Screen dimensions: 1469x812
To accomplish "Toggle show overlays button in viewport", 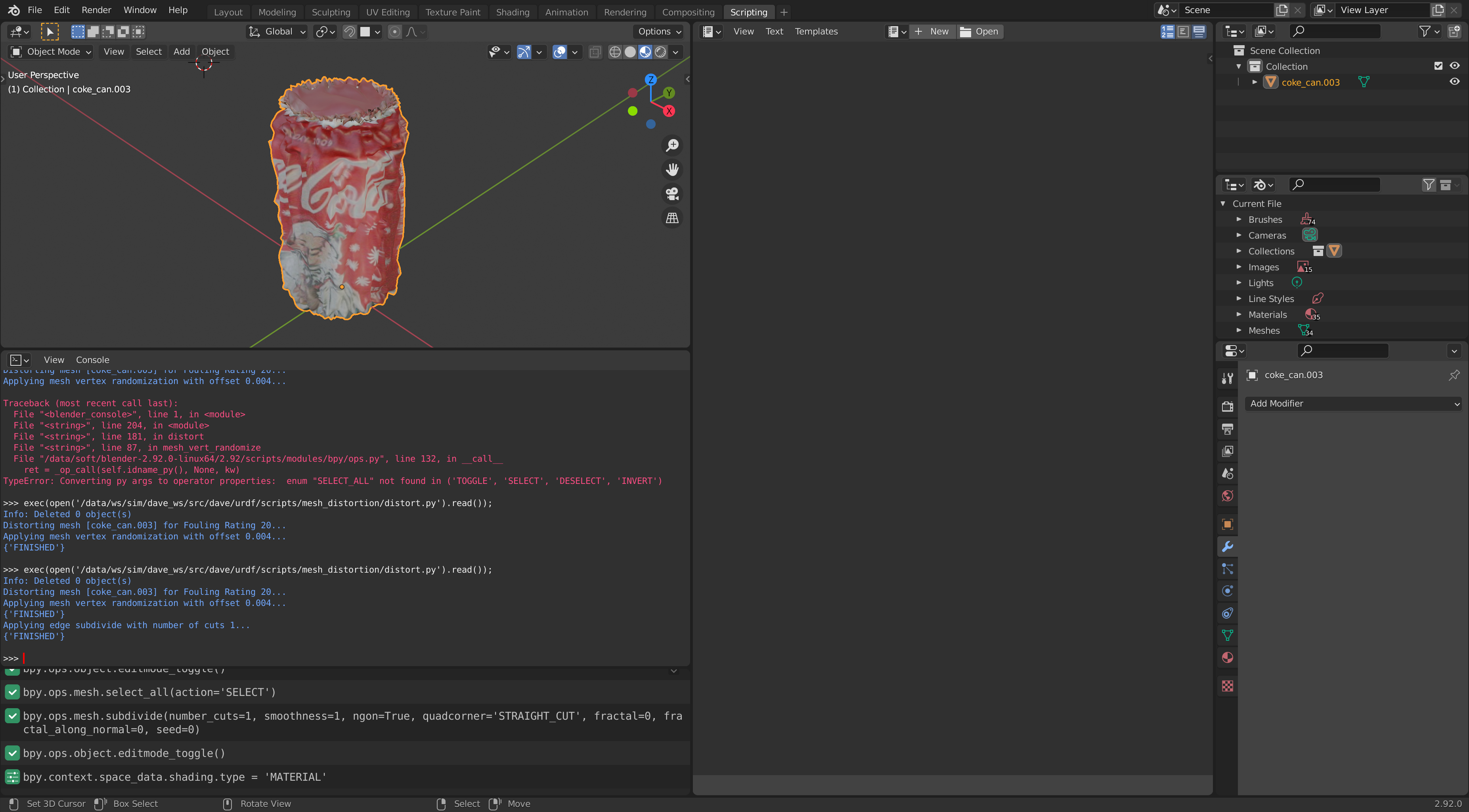I will click(560, 52).
